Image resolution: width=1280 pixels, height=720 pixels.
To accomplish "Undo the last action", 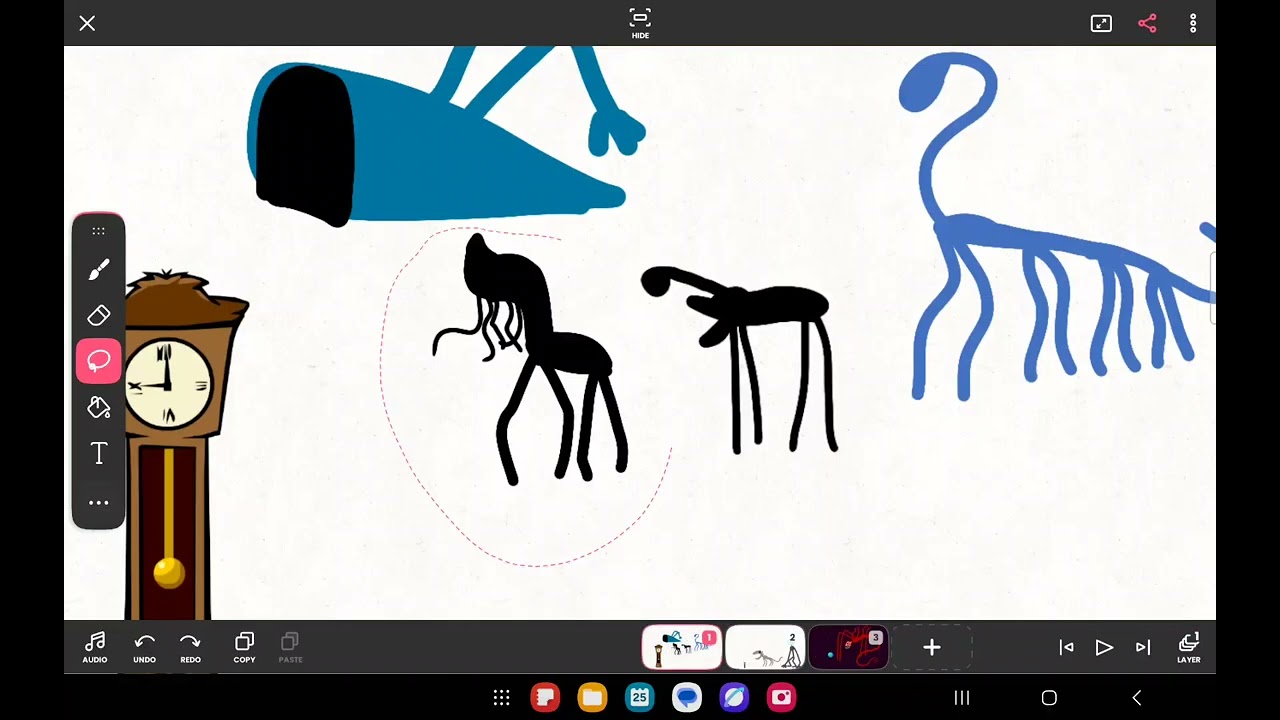I will coord(145,648).
